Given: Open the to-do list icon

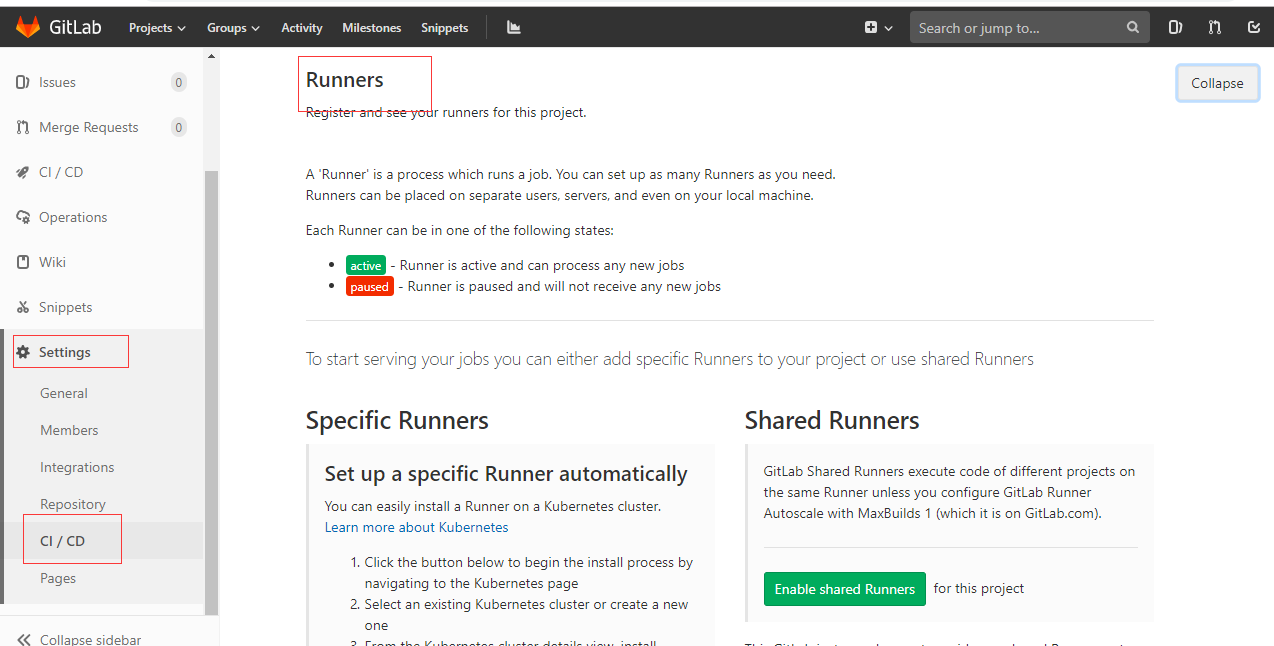Looking at the screenshot, I should 1254,28.
